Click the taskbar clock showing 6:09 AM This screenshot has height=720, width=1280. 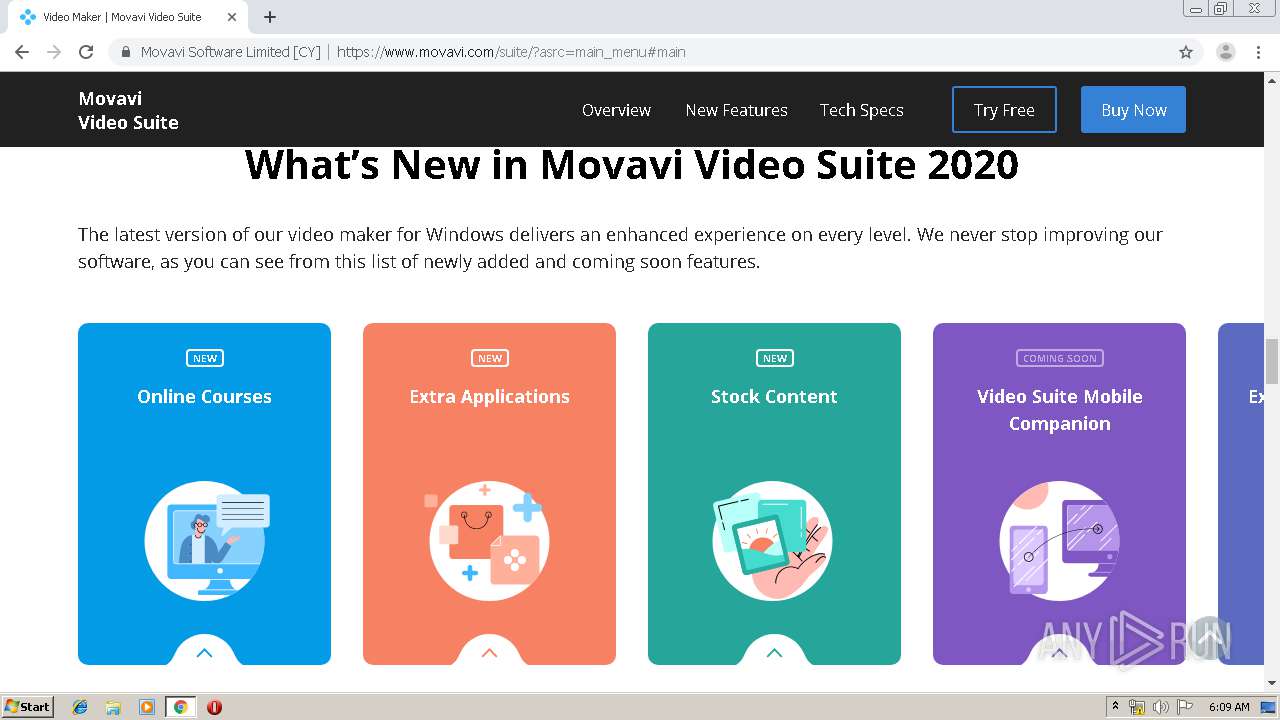1229,707
